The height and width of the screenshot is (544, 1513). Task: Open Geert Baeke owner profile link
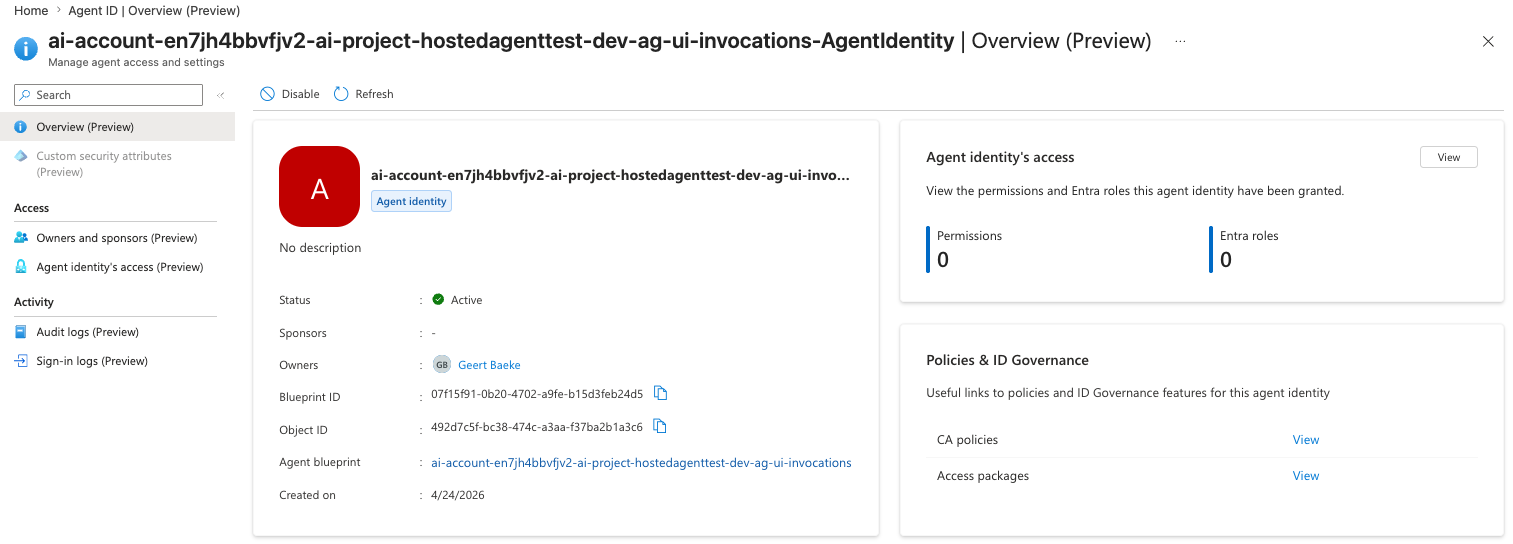(489, 365)
